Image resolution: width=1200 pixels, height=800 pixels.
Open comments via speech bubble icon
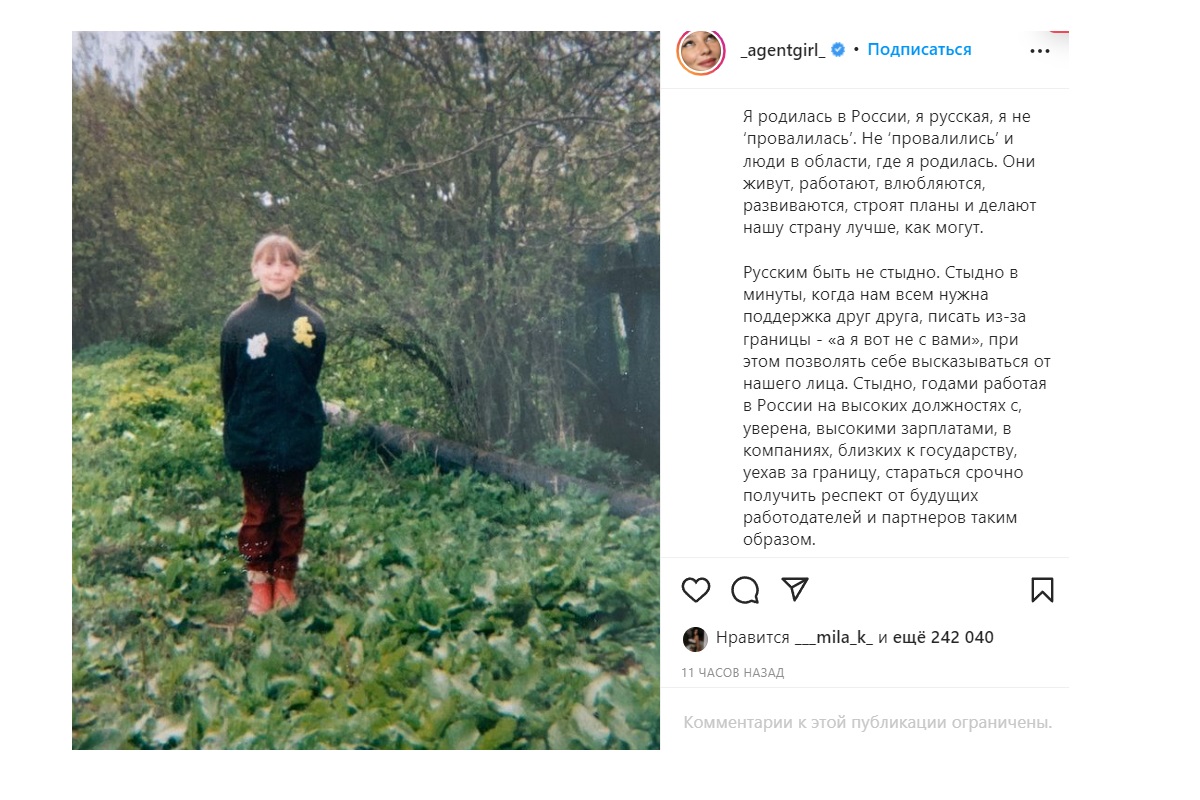click(745, 590)
